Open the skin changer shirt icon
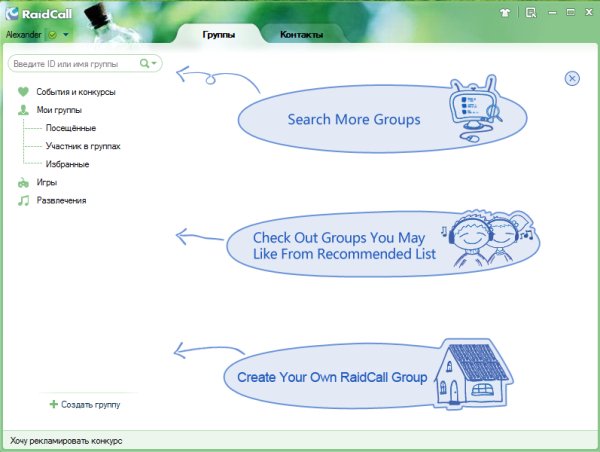This screenshot has width=600, height=452. [x=505, y=13]
